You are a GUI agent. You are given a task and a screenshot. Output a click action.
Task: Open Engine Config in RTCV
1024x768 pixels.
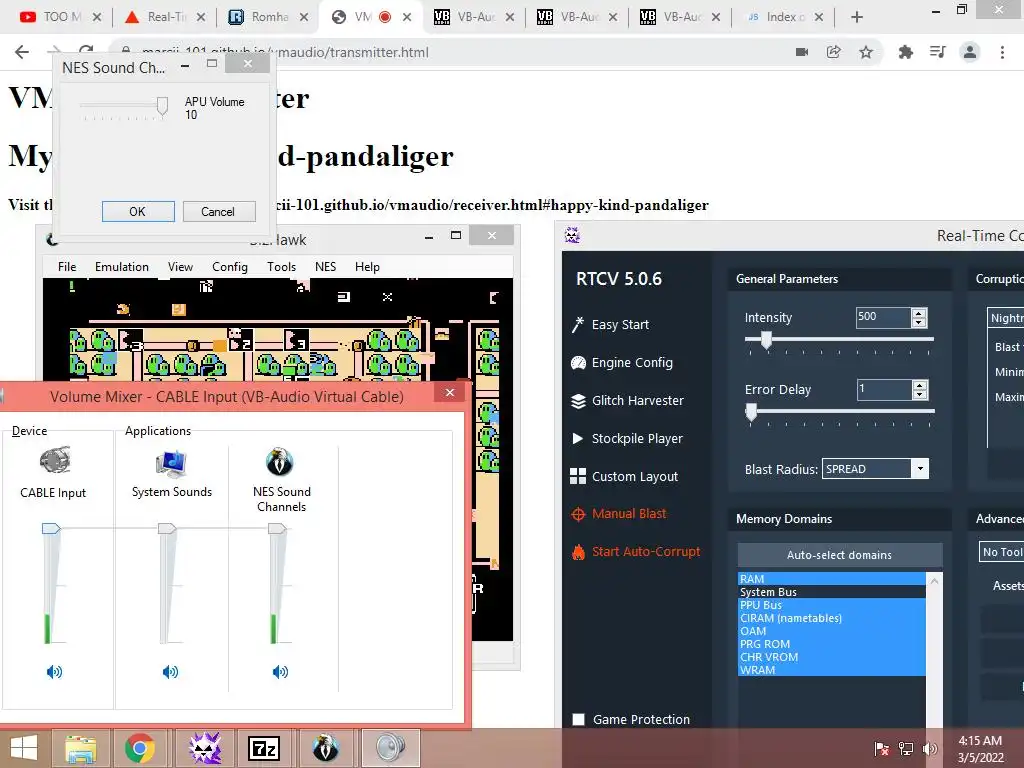[x=621, y=362]
